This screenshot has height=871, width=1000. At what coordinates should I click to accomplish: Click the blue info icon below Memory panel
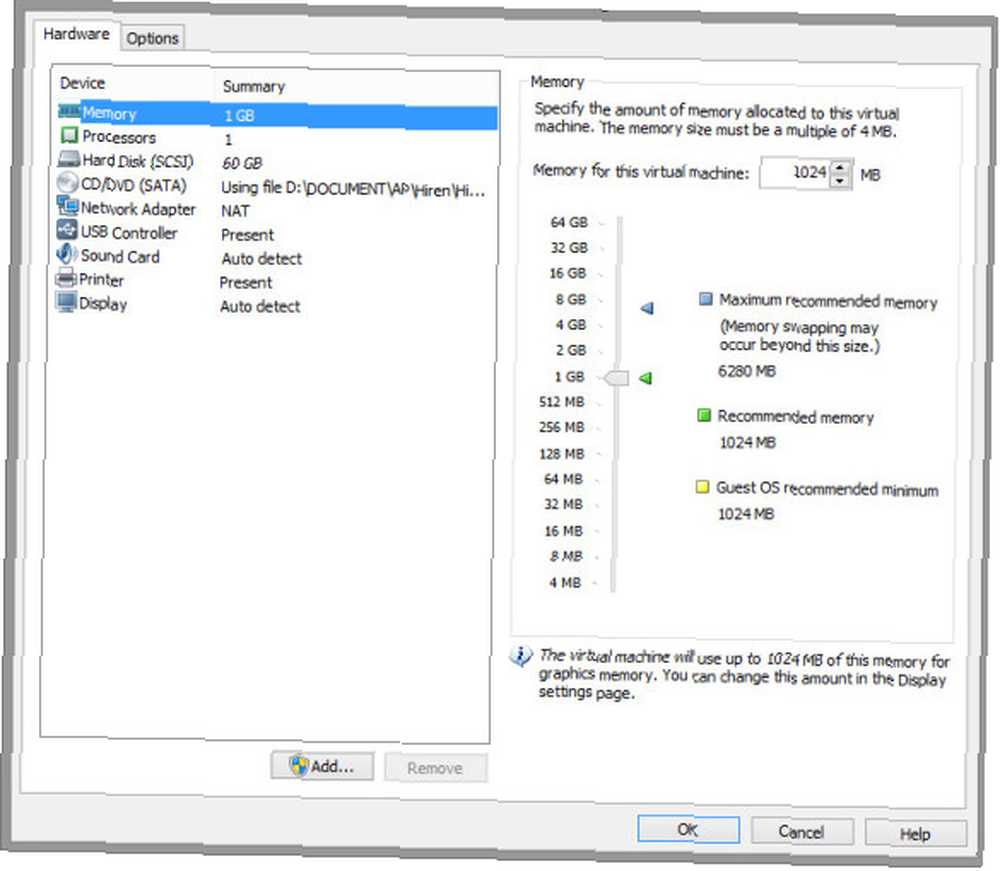pyautogui.click(x=521, y=656)
